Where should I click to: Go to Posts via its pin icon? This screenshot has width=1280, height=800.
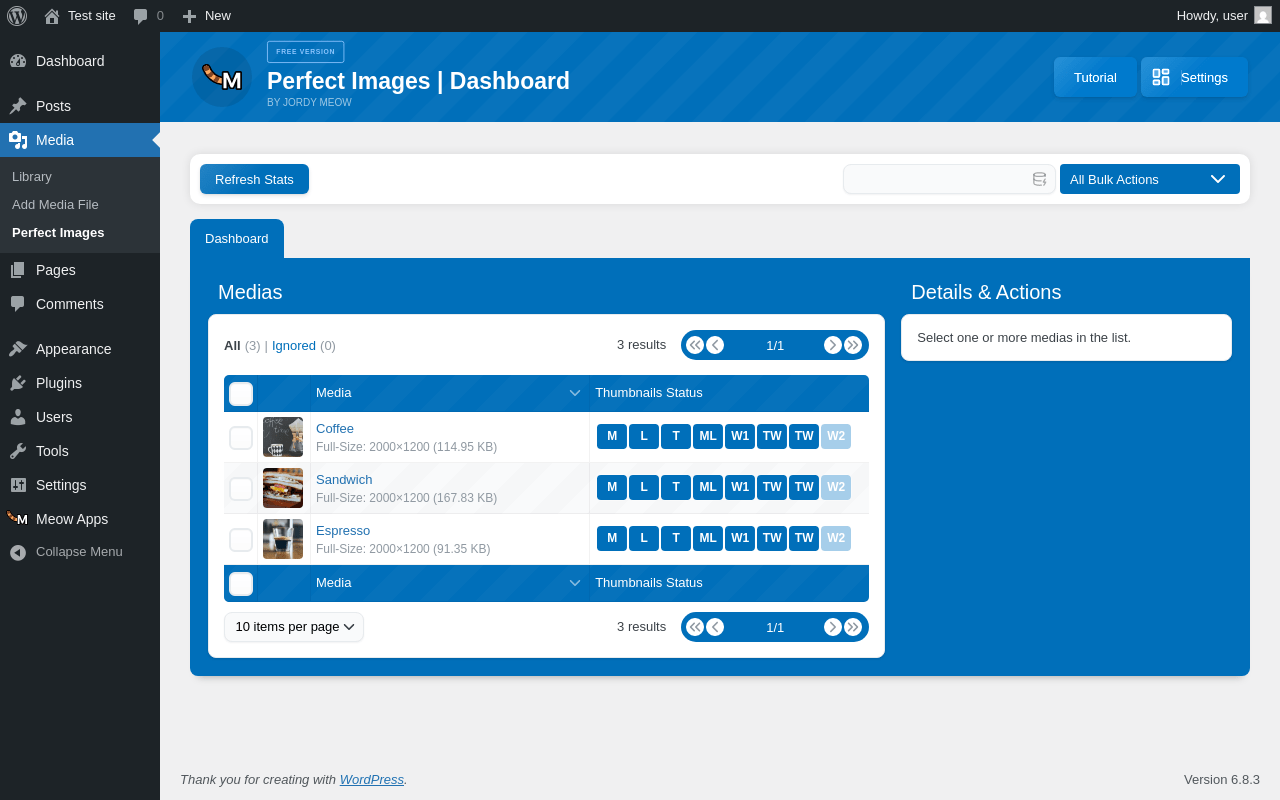coord(18,106)
